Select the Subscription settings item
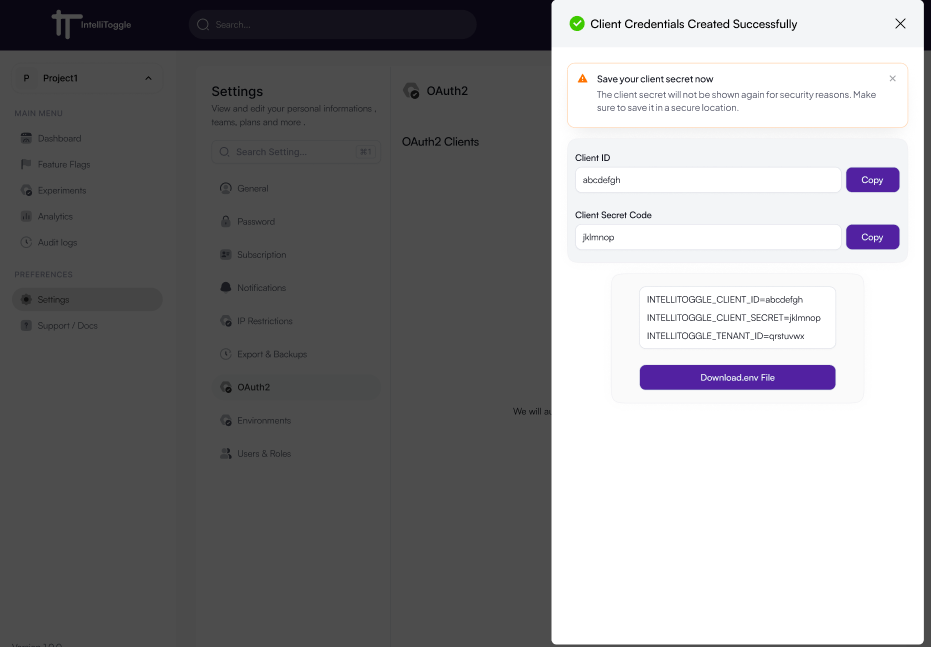Viewport: 931px width, 647px height. (x=261, y=255)
